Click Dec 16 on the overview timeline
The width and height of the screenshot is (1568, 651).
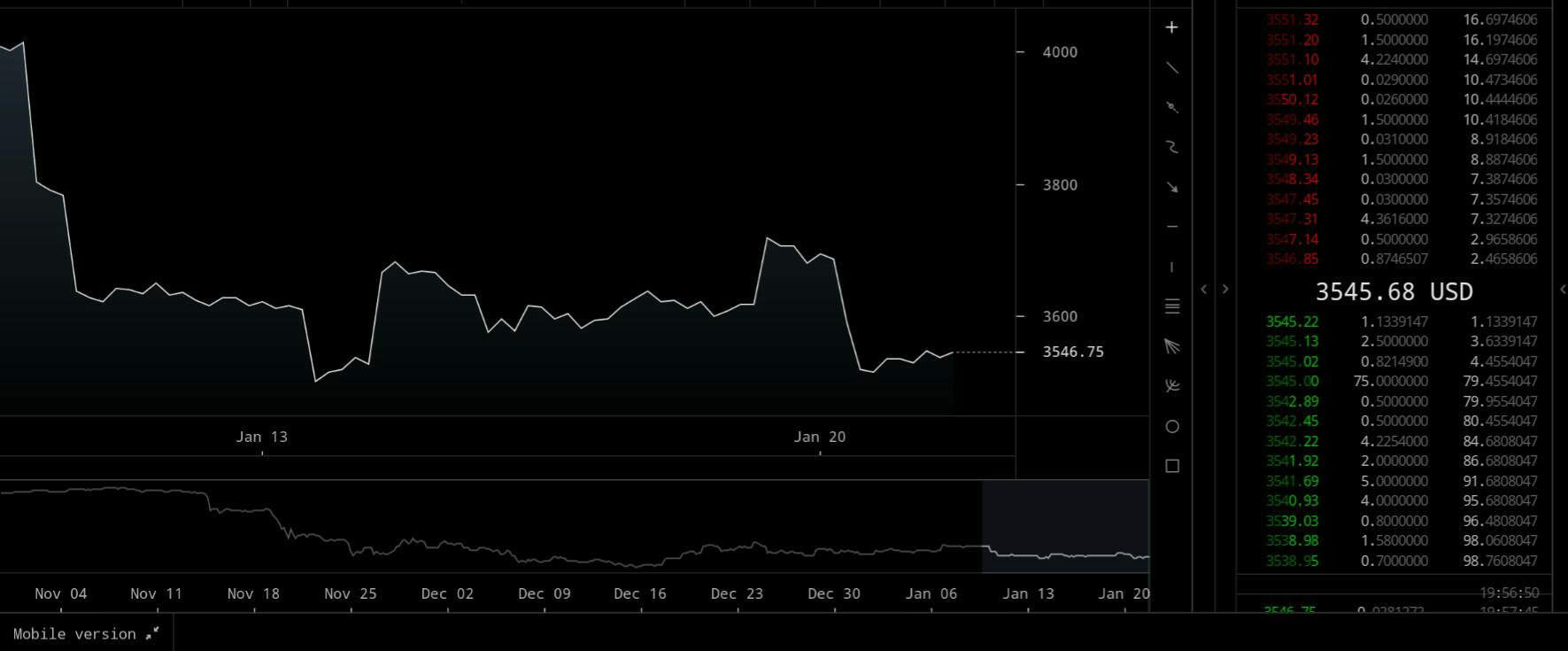coord(639,593)
